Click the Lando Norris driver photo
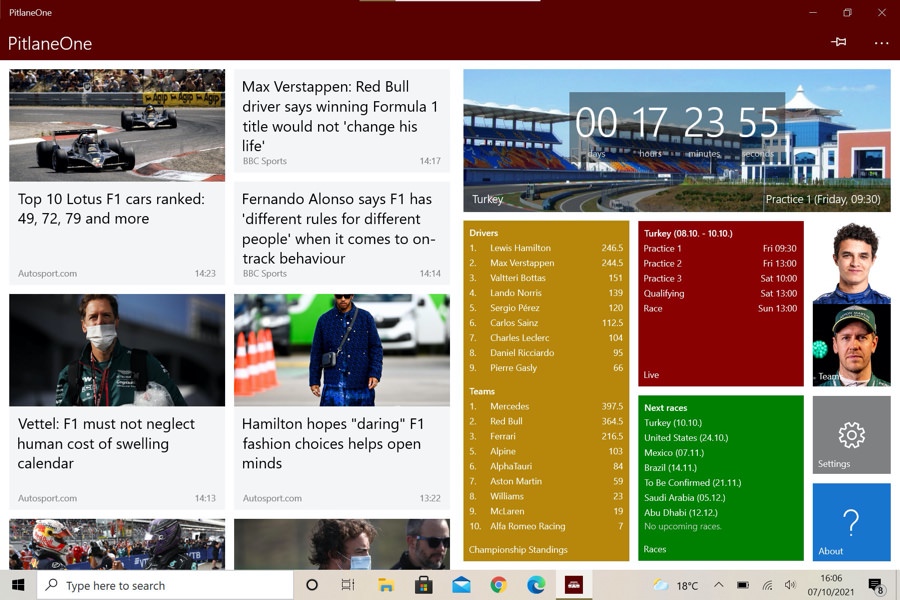Image resolution: width=900 pixels, height=600 pixels. pyautogui.click(x=851, y=262)
